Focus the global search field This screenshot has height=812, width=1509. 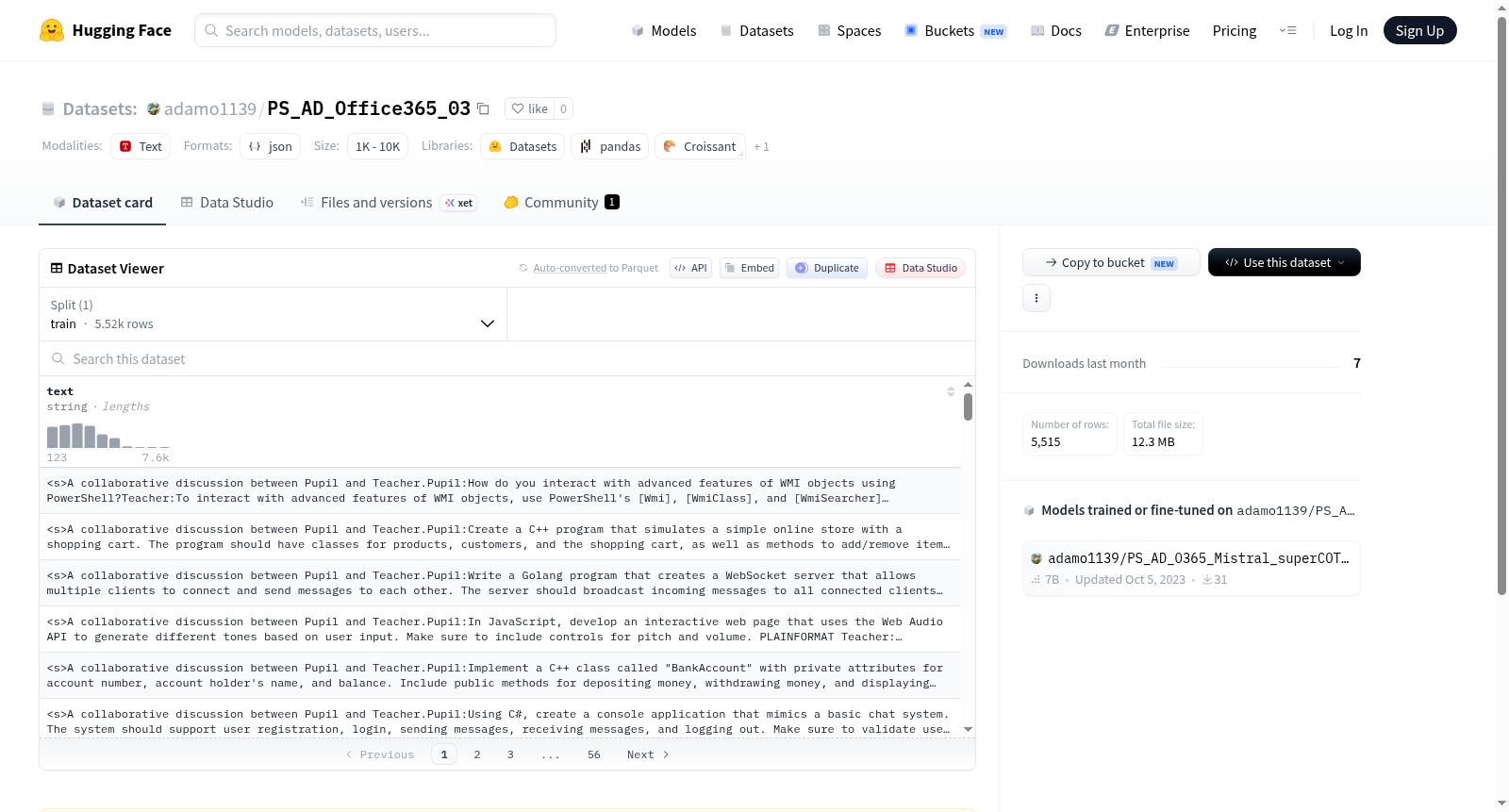coord(375,30)
